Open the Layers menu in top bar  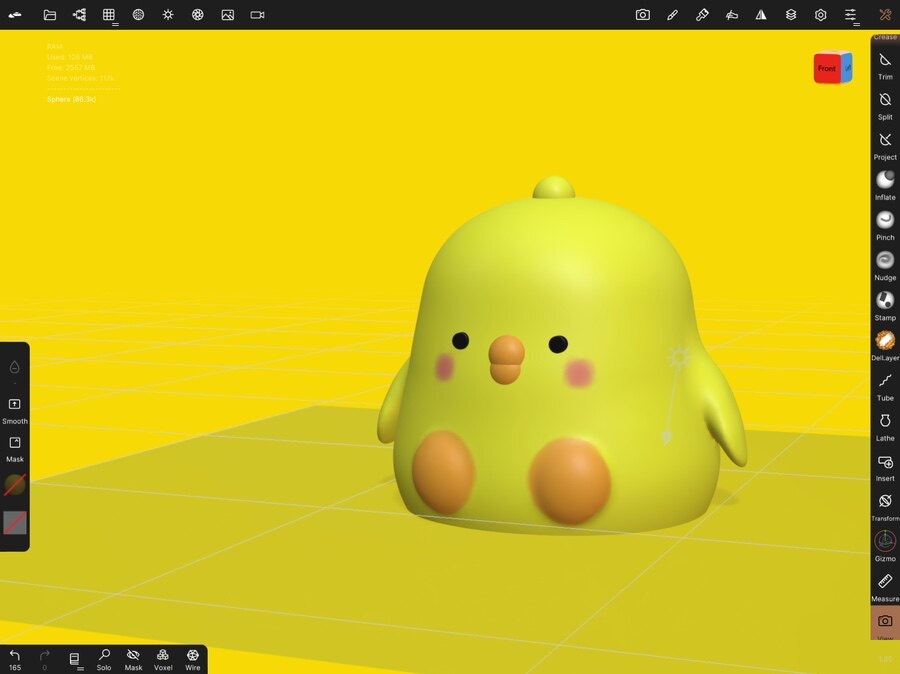tap(791, 15)
